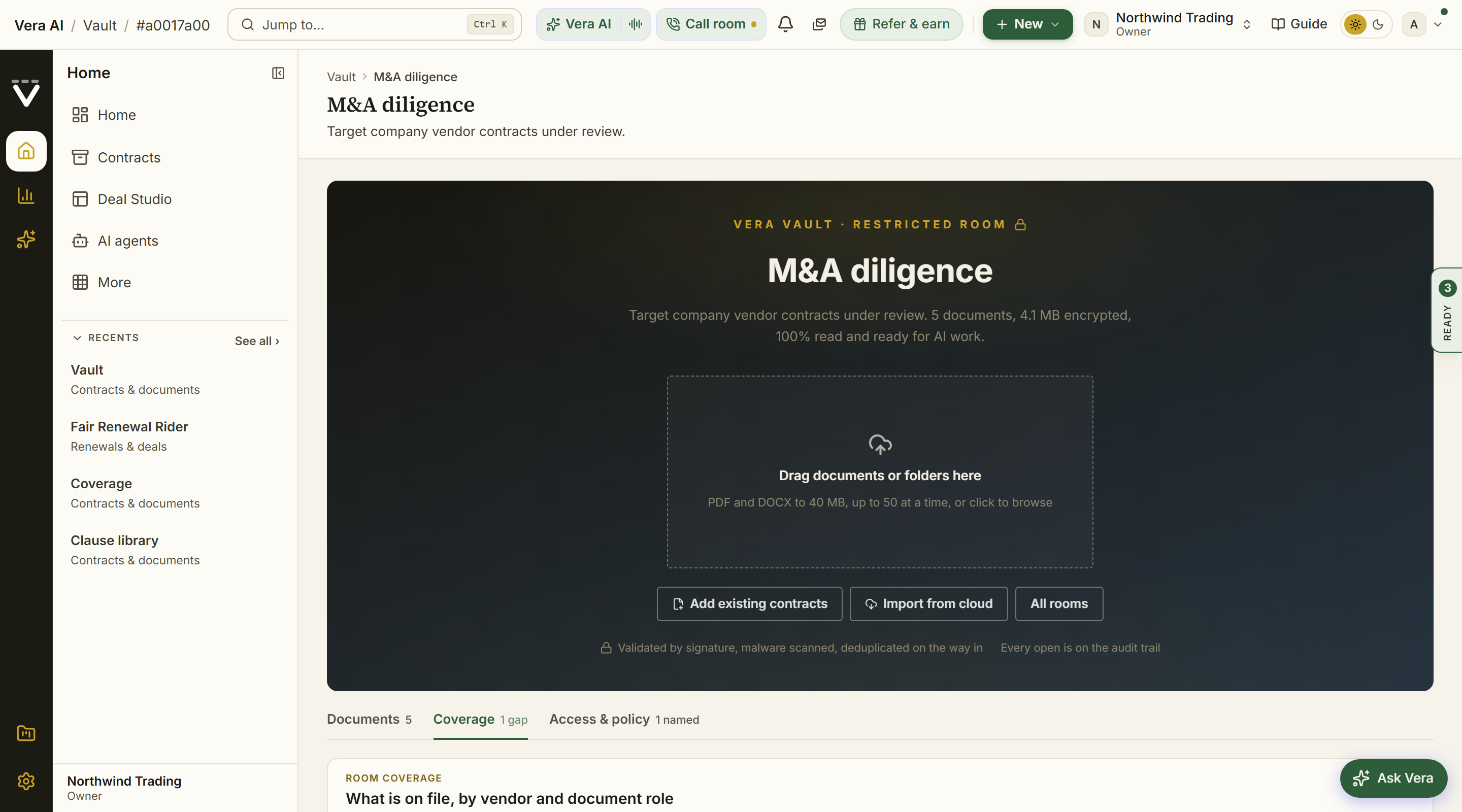Click the drag documents drop zone

[x=880, y=471]
